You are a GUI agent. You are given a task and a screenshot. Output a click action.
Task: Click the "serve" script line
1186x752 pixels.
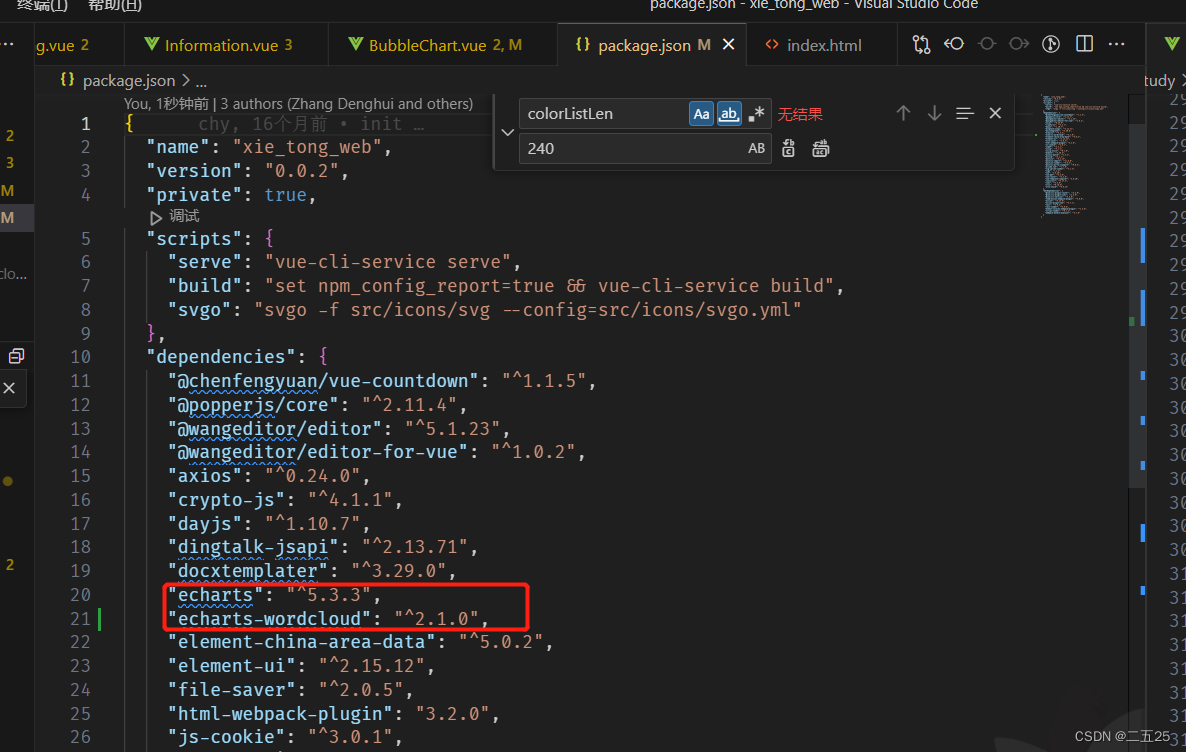[345, 263]
